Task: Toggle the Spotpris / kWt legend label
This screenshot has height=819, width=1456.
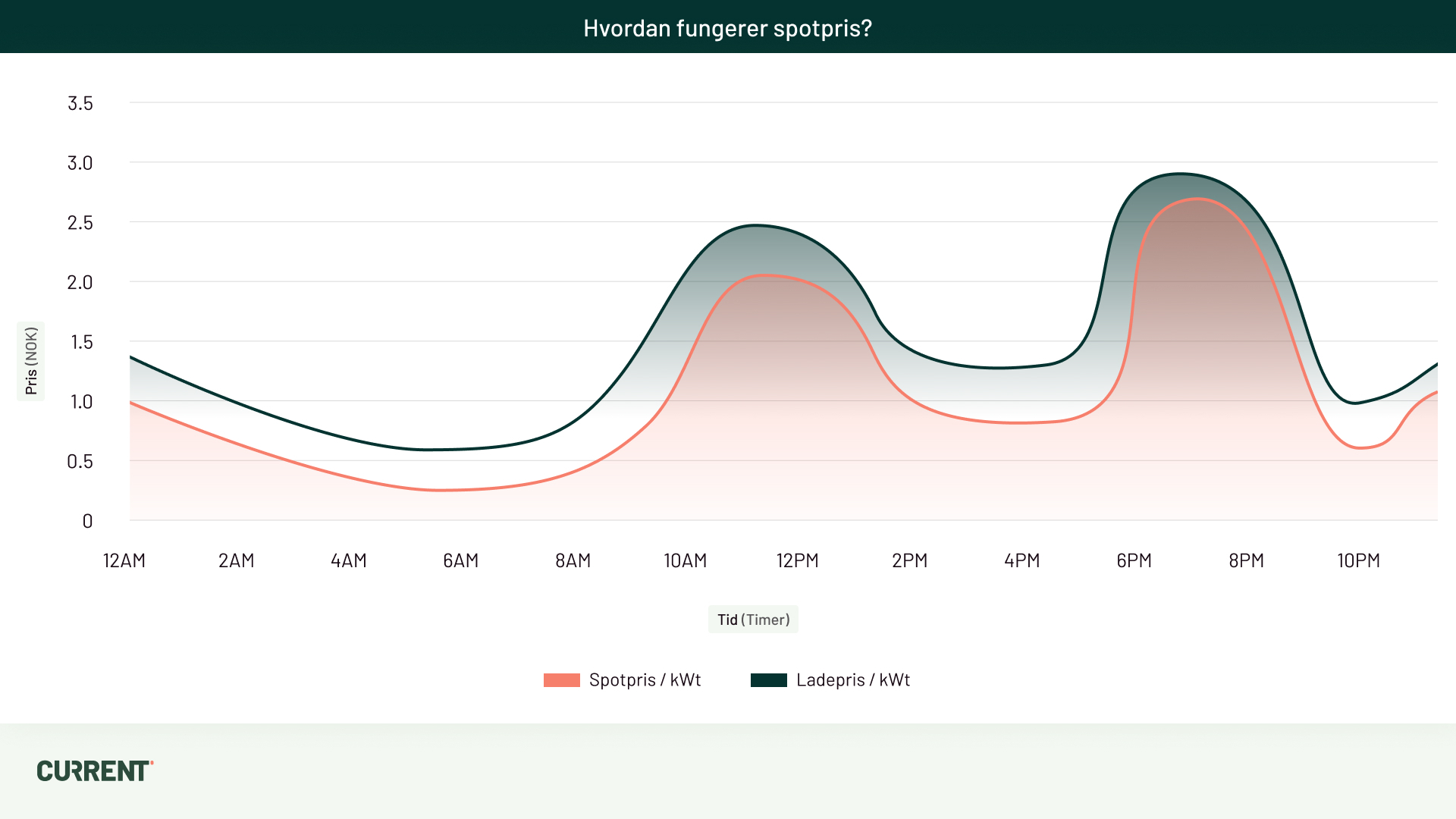Action: (x=645, y=680)
